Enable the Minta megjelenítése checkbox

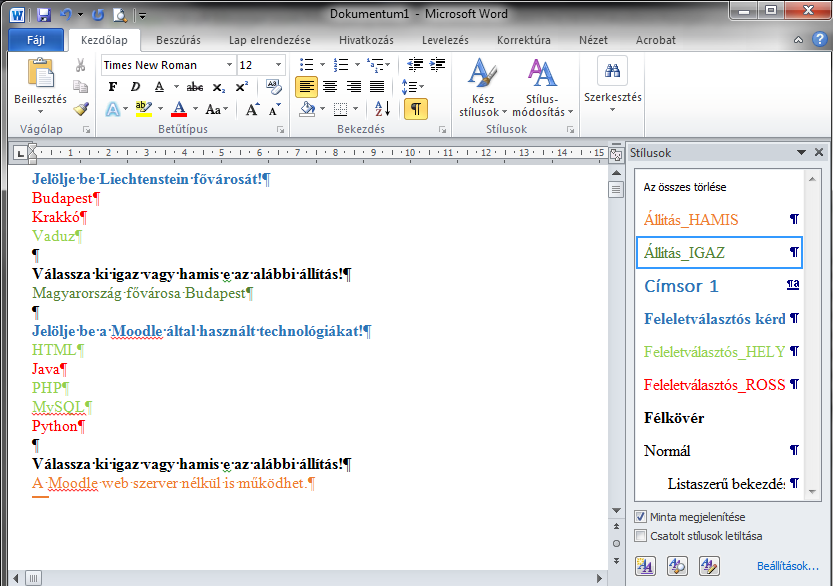(642, 517)
